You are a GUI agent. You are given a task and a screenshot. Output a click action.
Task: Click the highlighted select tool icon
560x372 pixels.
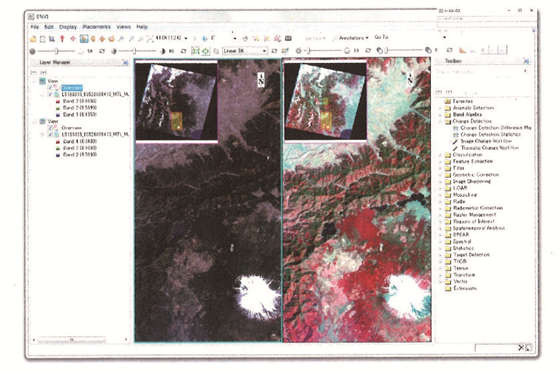tap(84, 39)
